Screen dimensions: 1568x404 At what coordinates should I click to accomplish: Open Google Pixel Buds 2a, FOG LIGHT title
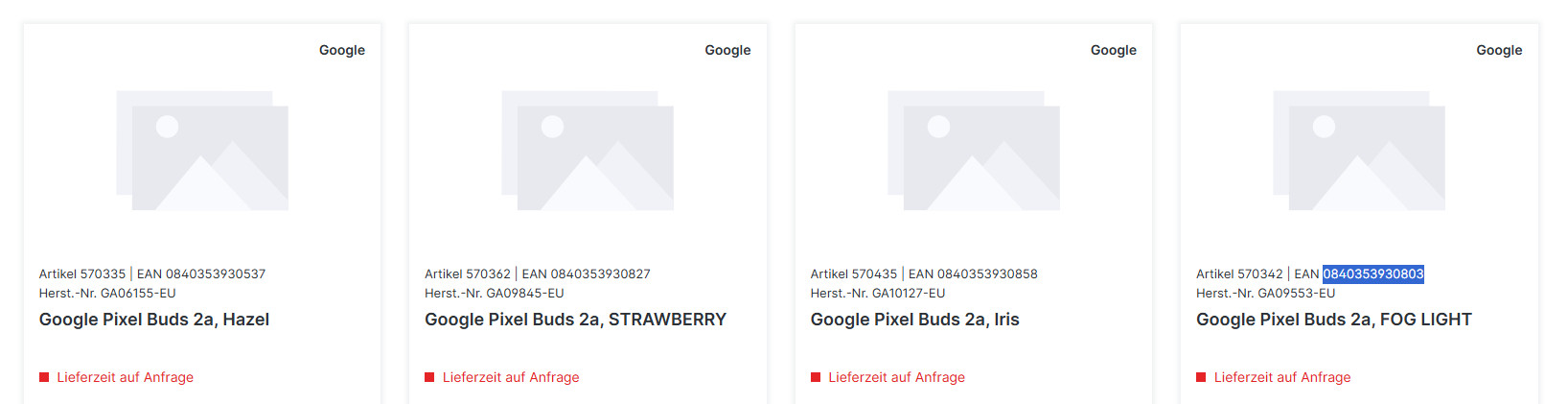pyautogui.click(x=1333, y=320)
